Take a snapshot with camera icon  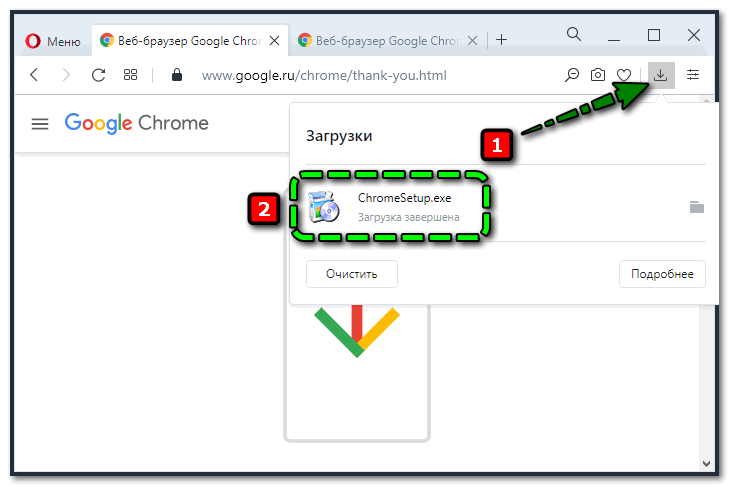598,75
